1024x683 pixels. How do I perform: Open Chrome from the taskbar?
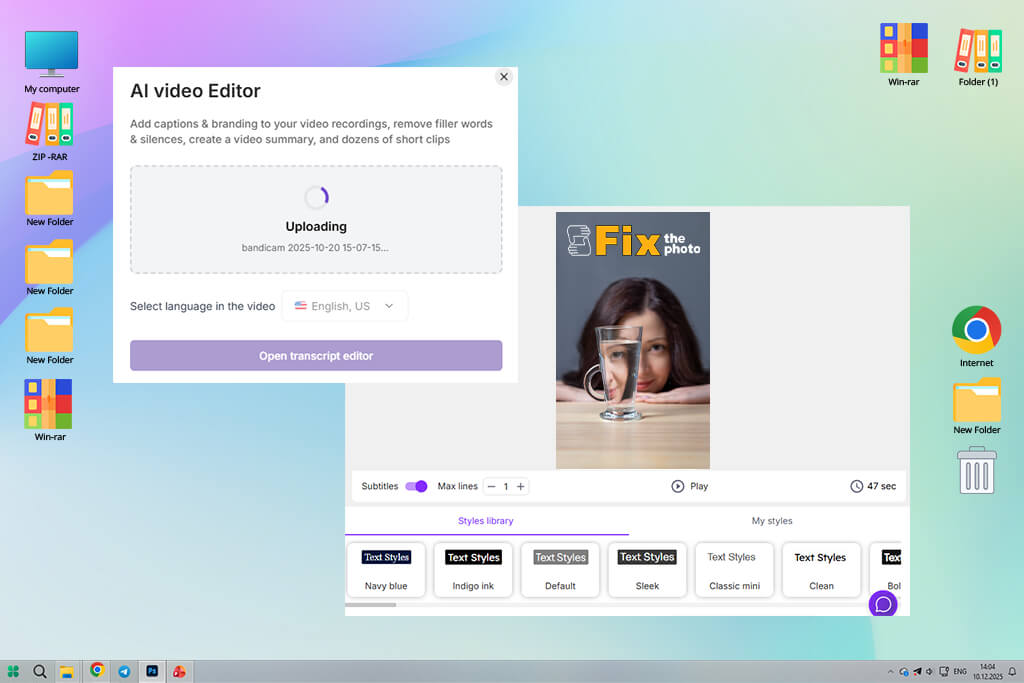tap(97, 670)
